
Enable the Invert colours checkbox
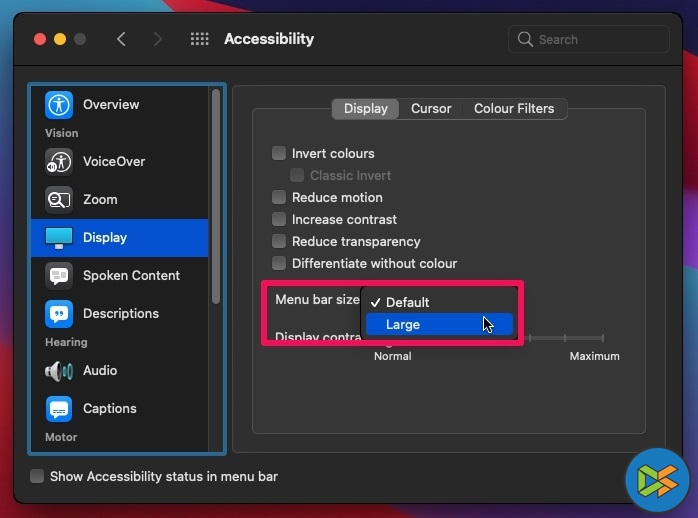coord(279,154)
